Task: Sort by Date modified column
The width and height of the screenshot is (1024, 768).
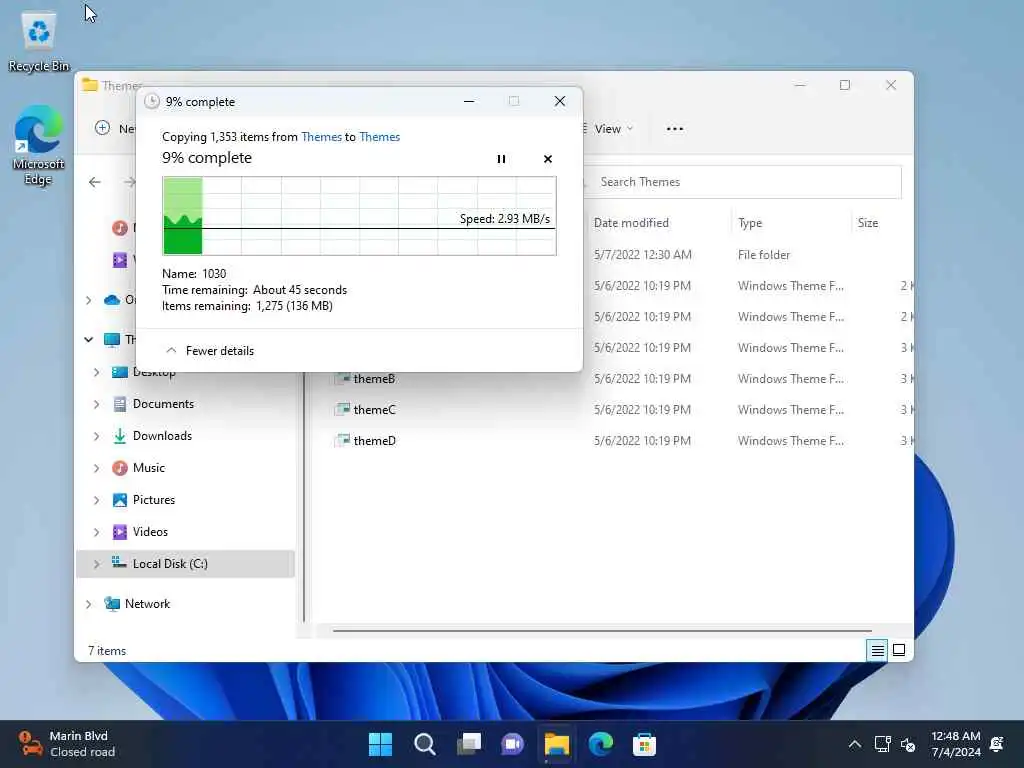Action: pyautogui.click(x=631, y=223)
